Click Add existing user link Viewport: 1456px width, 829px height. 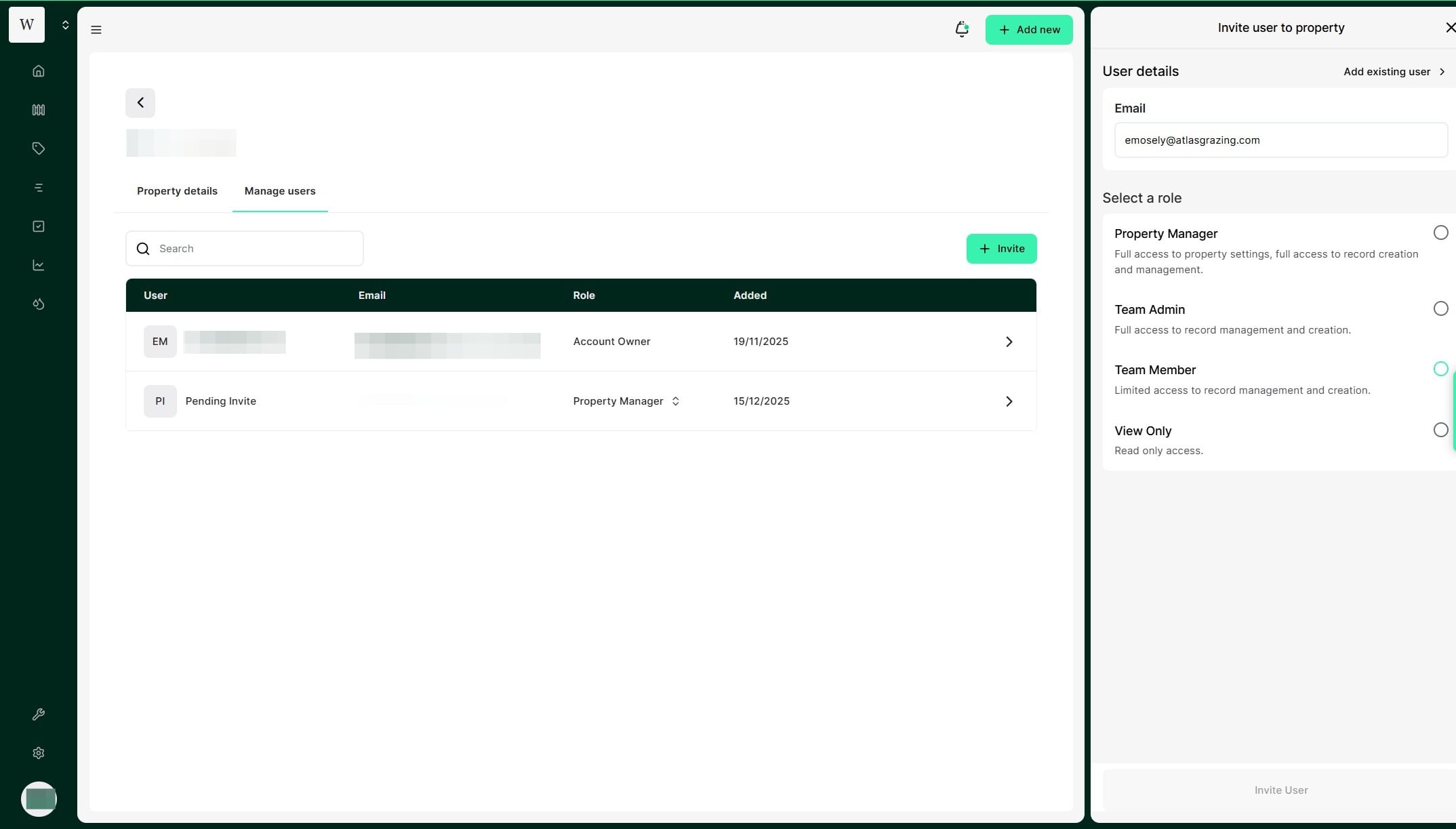click(1394, 72)
